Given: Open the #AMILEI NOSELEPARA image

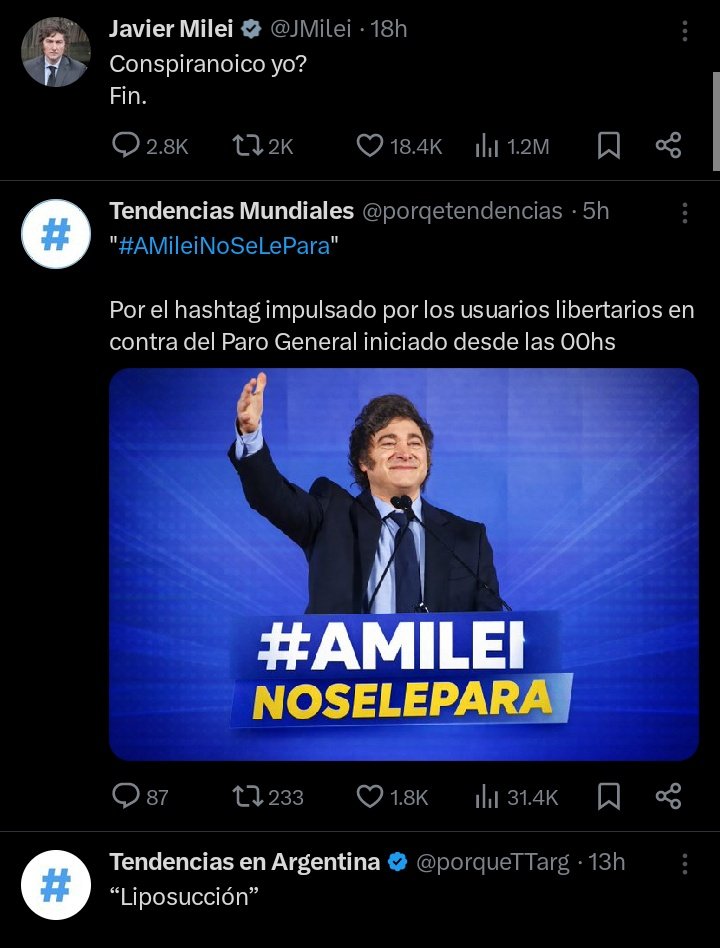Looking at the screenshot, I should 403,564.
